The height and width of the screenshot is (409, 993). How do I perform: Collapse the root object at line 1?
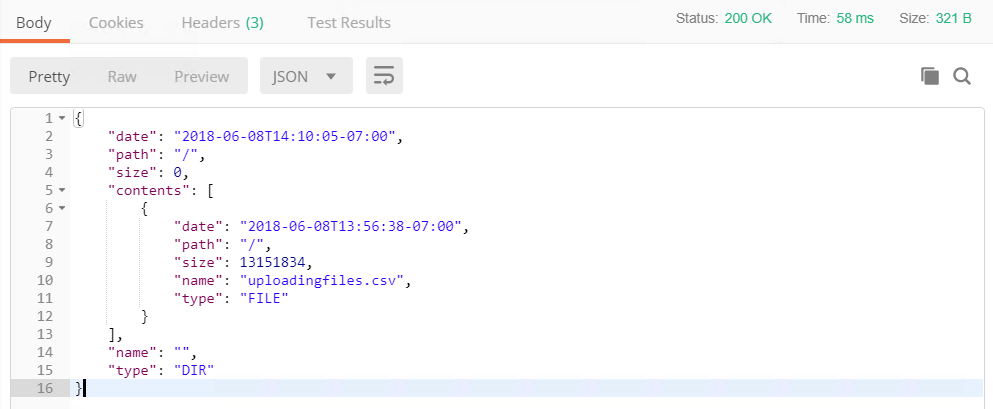click(x=61, y=118)
